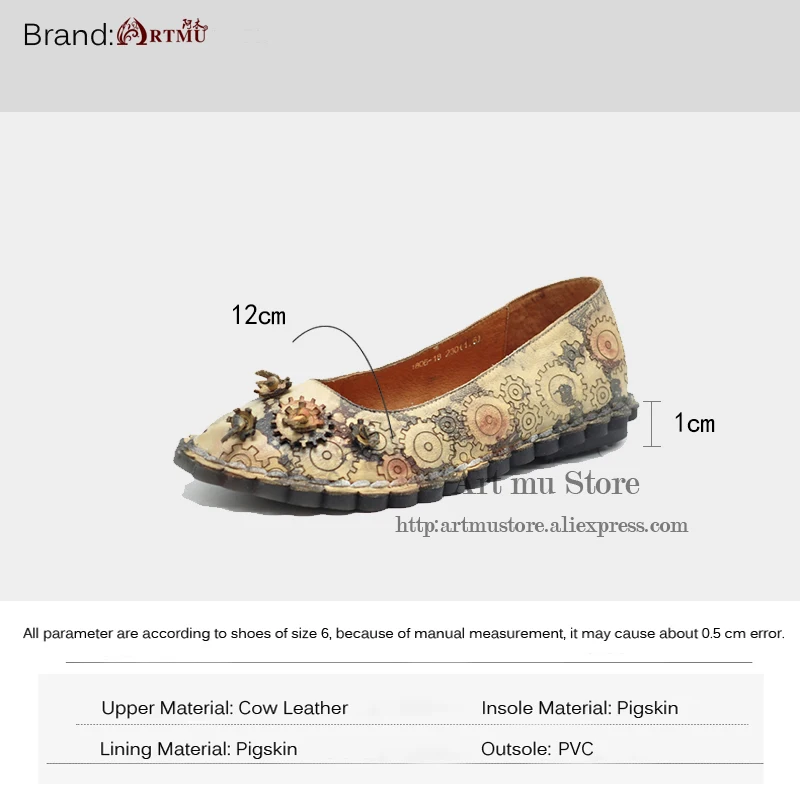Click 'Outsole: PVC' entry
The width and height of the screenshot is (800, 800).
537,749
